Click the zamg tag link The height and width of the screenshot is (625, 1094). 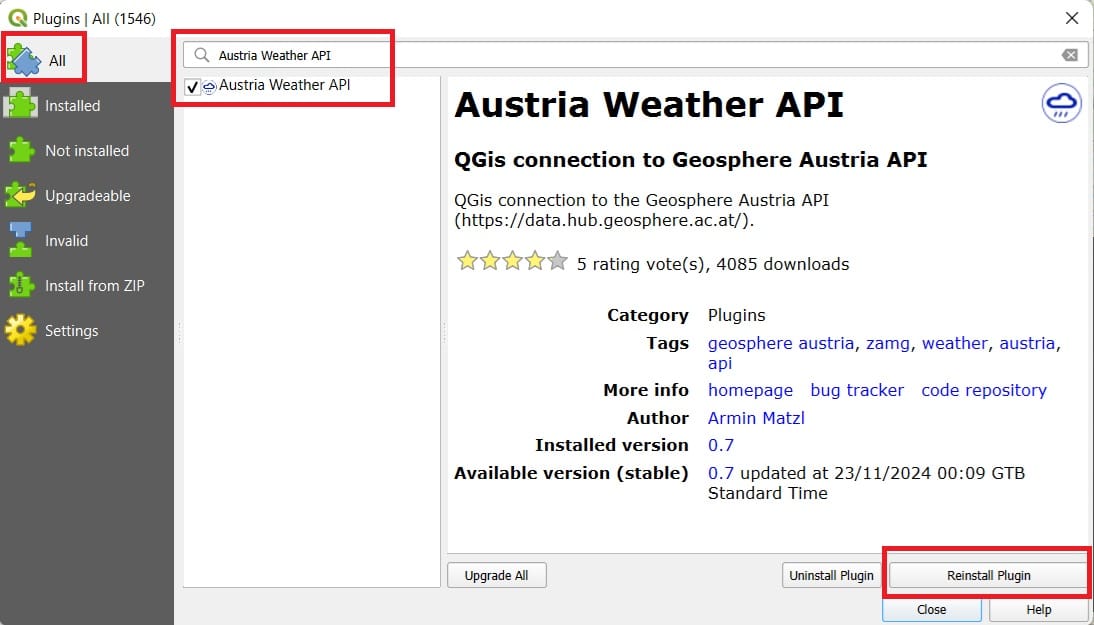click(x=887, y=343)
